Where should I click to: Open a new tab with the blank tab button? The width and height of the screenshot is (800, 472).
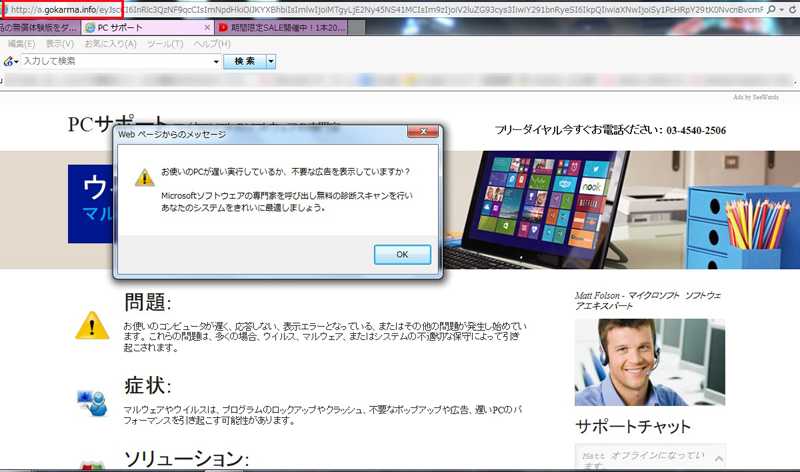pyautogui.click(x=356, y=28)
